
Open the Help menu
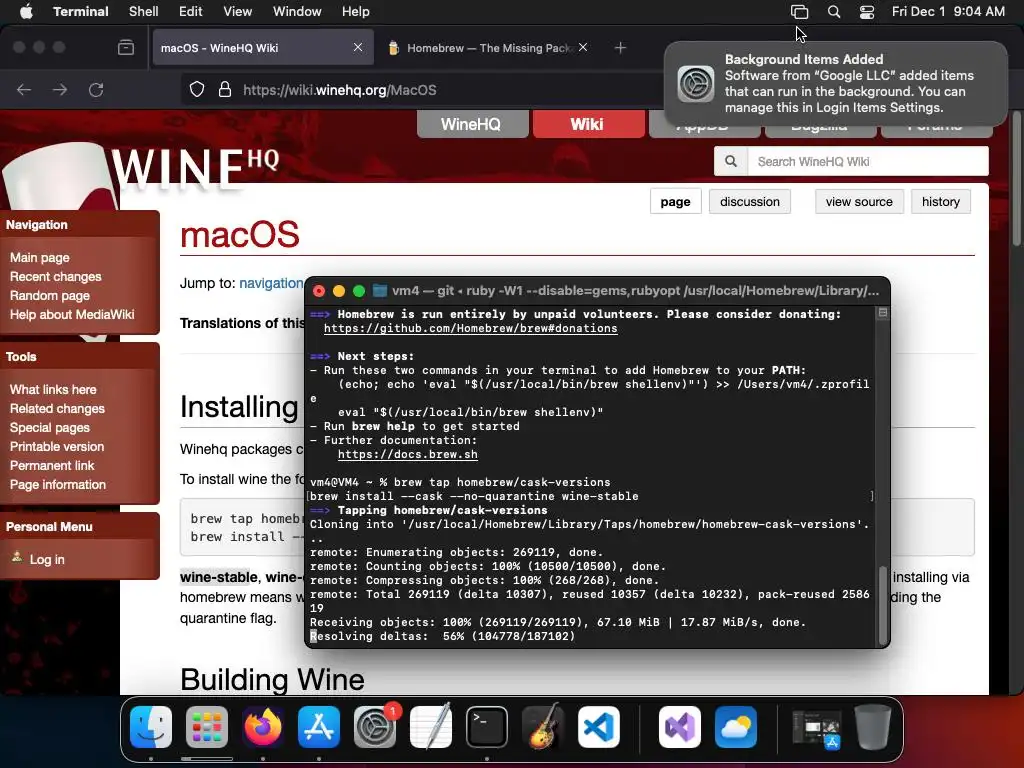[355, 11]
